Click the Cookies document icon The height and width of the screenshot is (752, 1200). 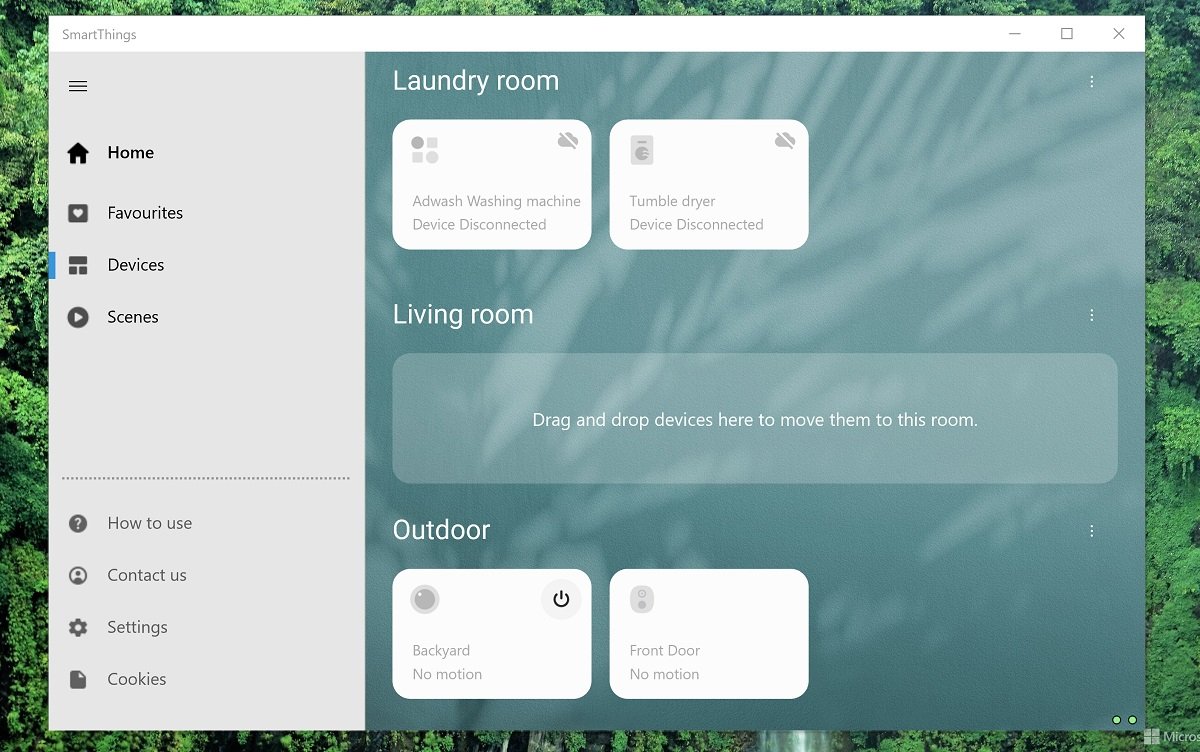tap(78, 679)
